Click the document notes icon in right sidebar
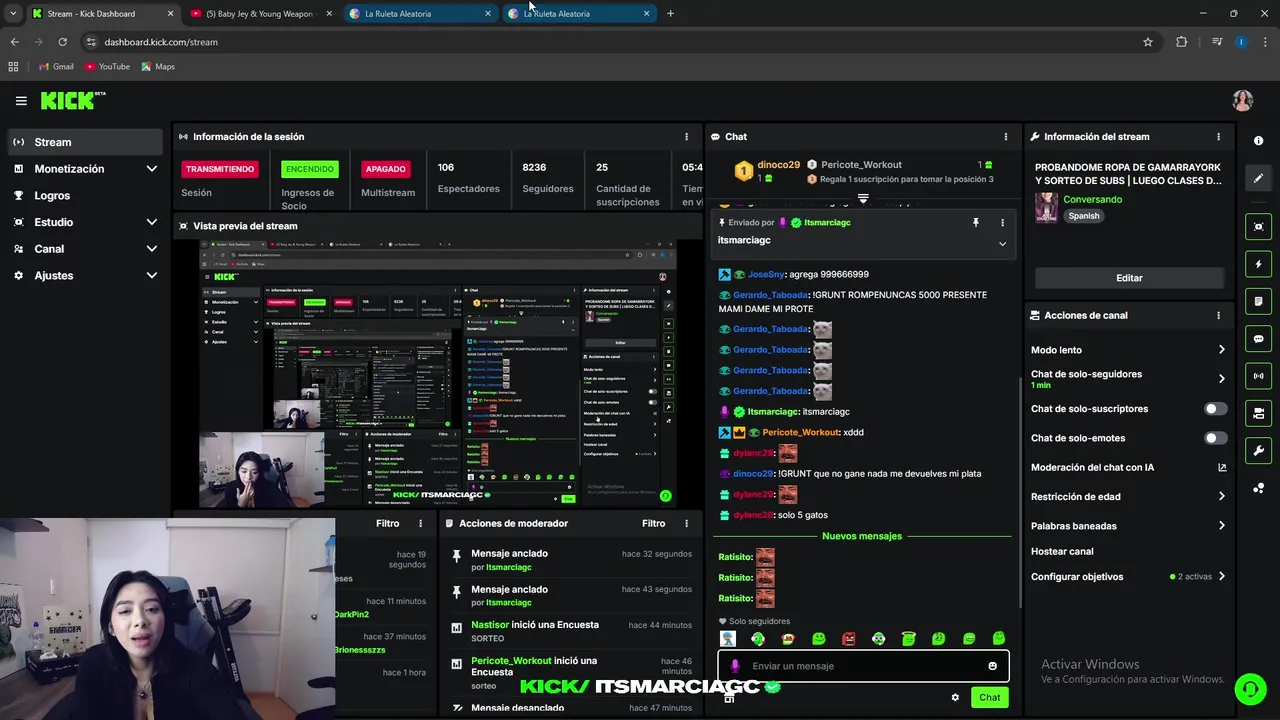 [1258, 302]
